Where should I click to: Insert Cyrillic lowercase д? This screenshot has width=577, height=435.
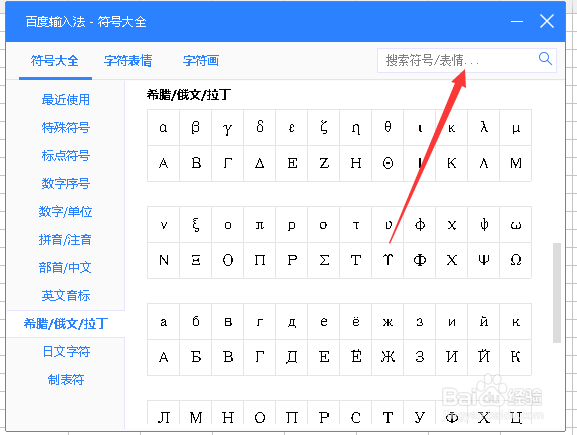291,322
